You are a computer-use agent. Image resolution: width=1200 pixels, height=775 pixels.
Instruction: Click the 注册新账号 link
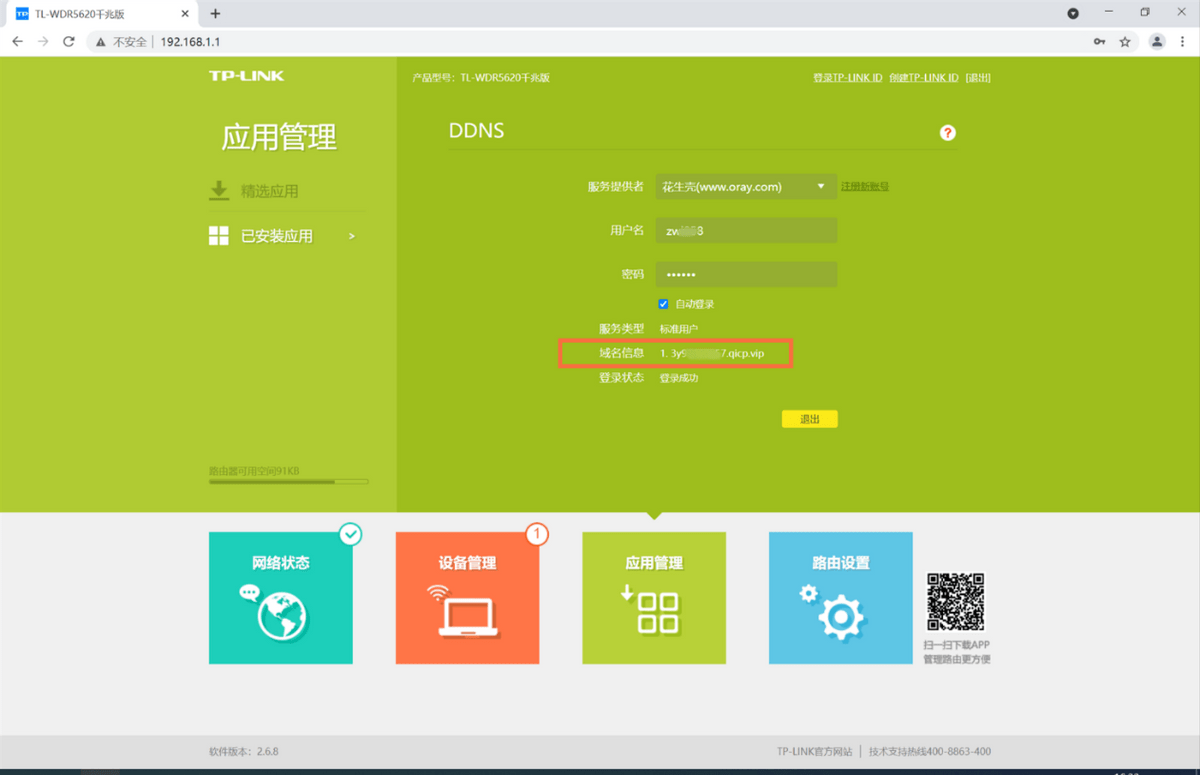[x=865, y=187]
